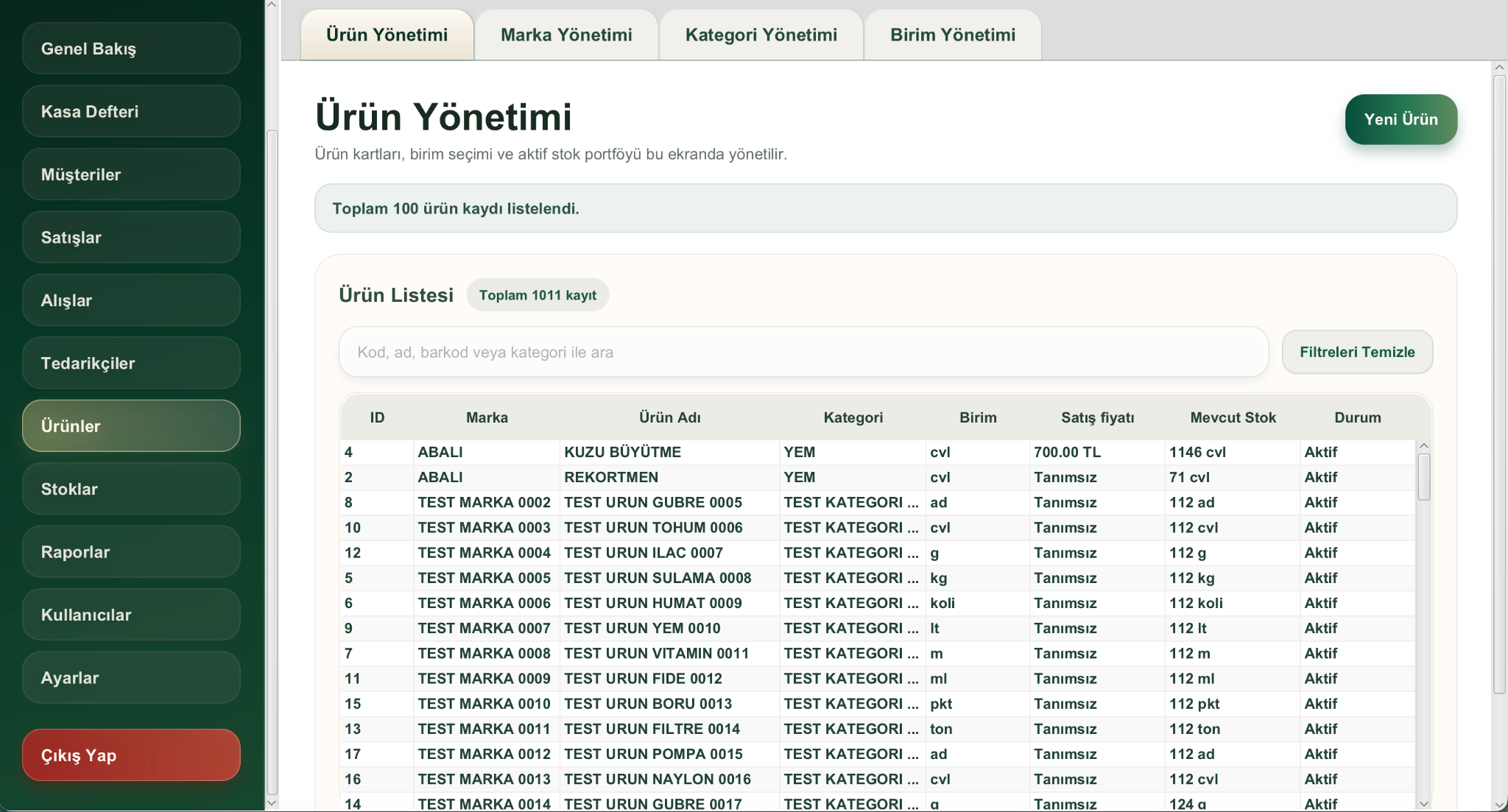Select row TEST URUN FIDE 0012
The width and height of the screenshot is (1508, 812).
(878, 678)
